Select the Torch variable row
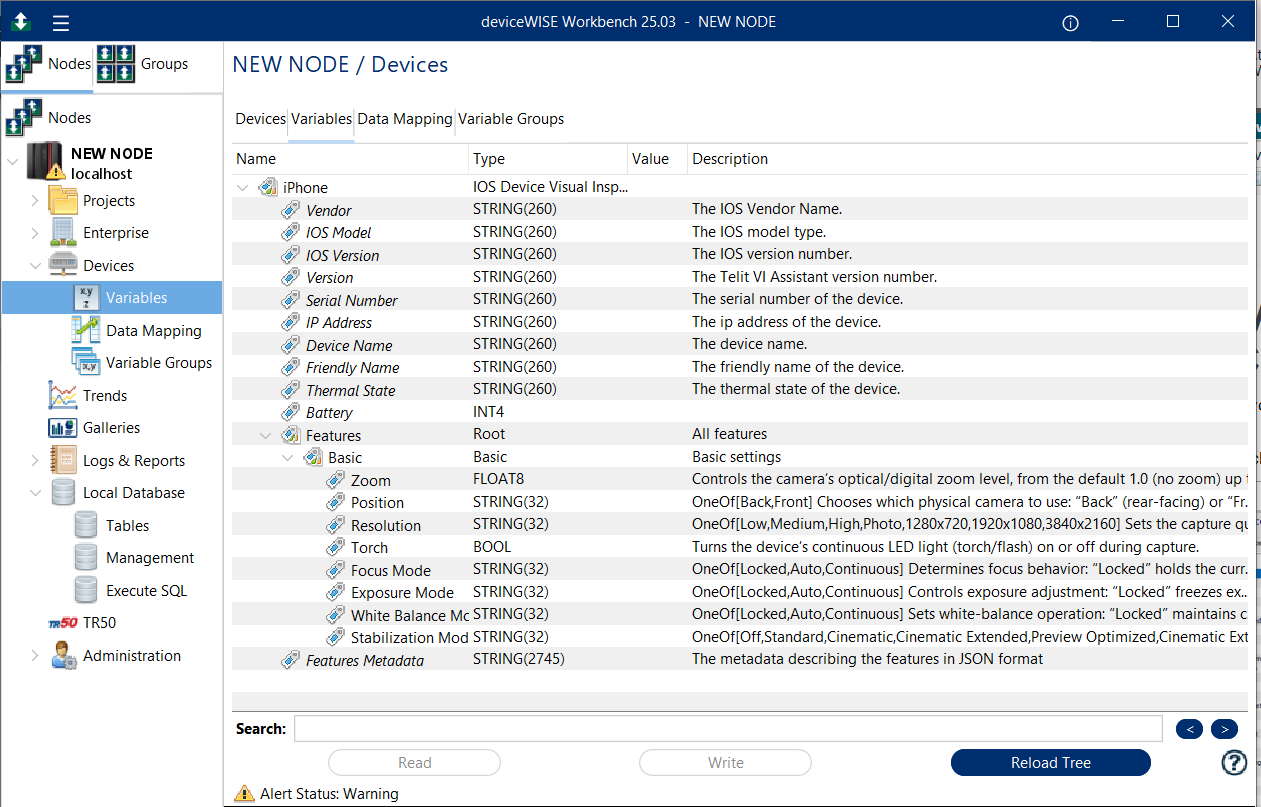1261x807 pixels. 740,547
